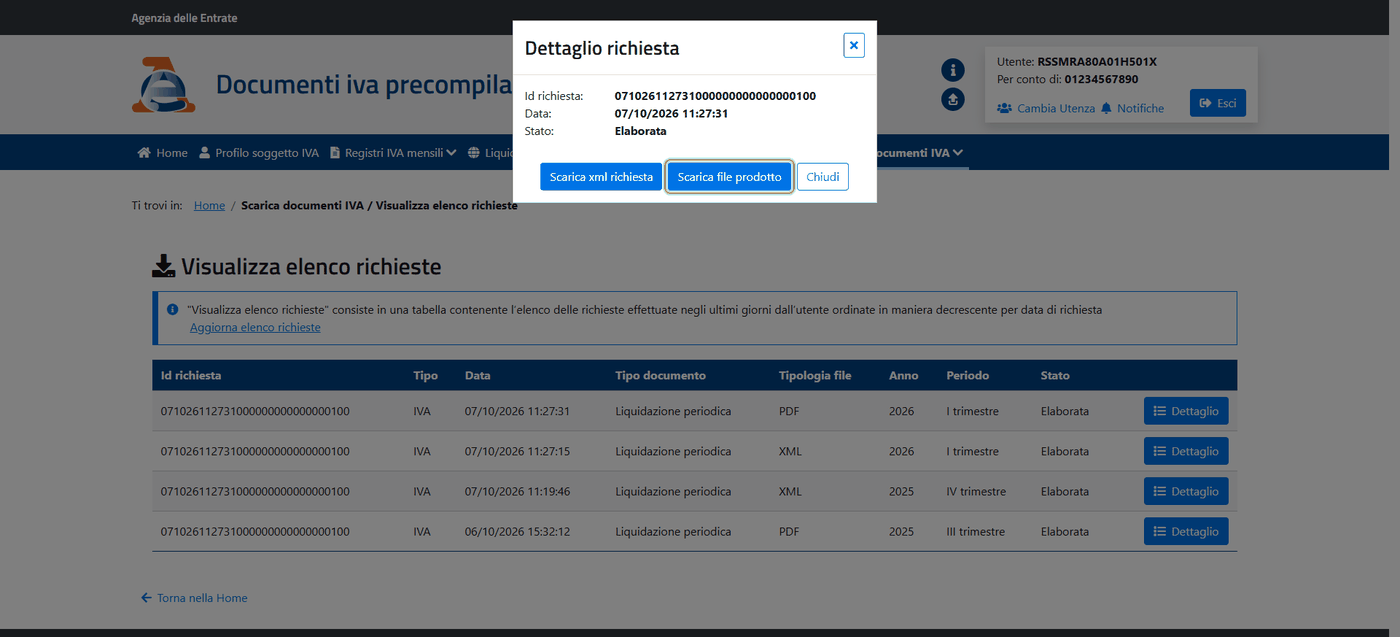Click Chiudi button in dialog
1400x637 pixels.
click(x=823, y=177)
